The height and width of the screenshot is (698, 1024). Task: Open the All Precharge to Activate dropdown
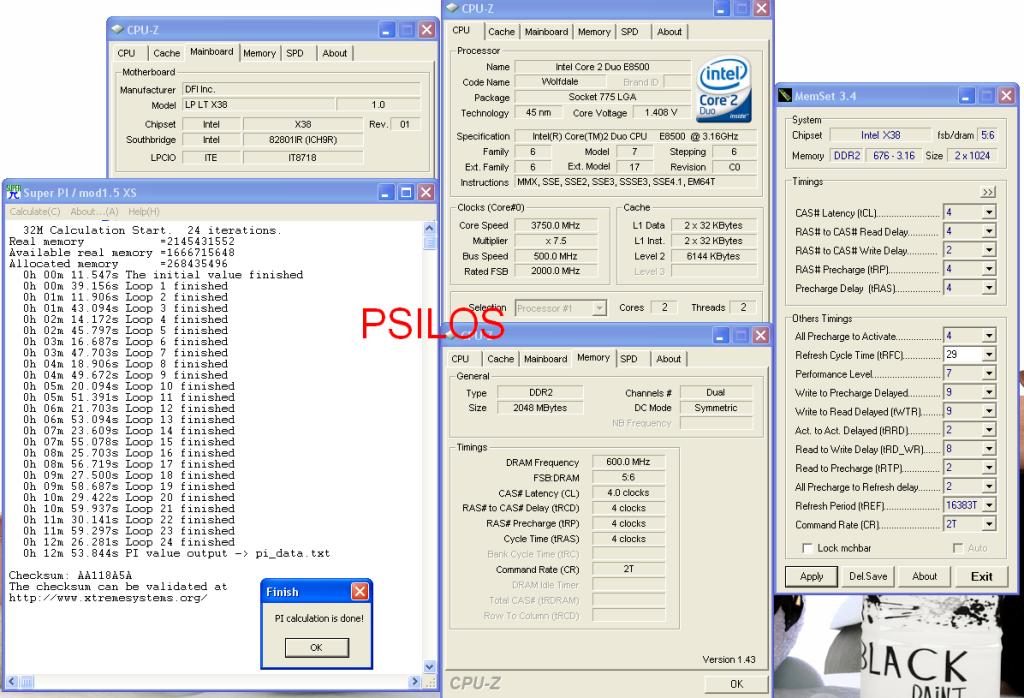tap(989, 336)
